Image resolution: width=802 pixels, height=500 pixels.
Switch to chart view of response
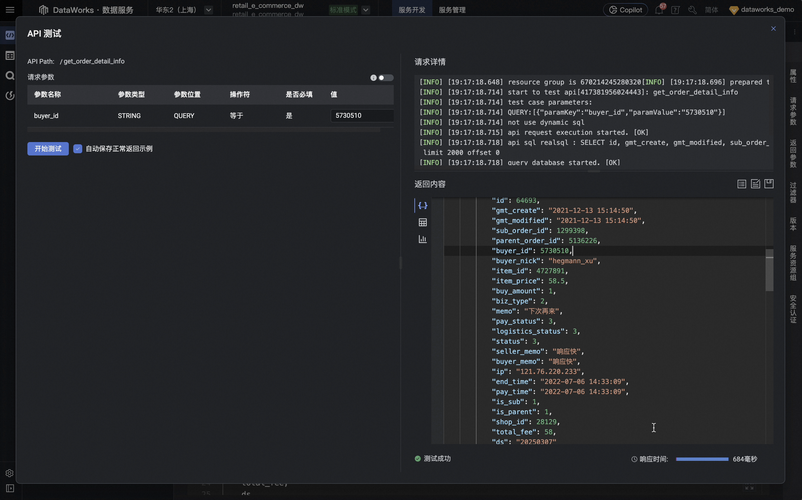tap(422, 240)
